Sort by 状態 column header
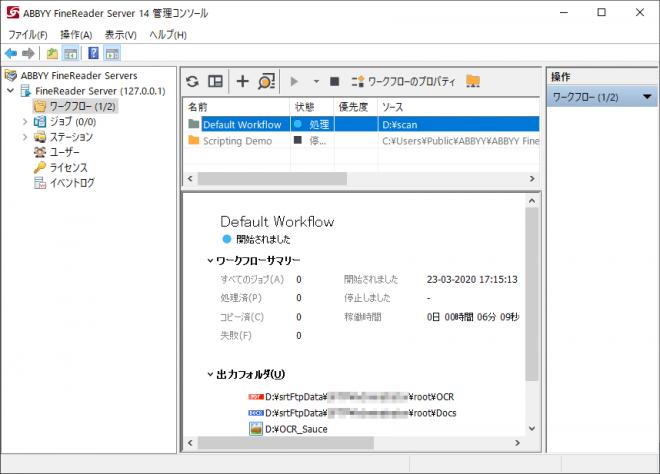This screenshot has width=660, height=474. (312, 107)
